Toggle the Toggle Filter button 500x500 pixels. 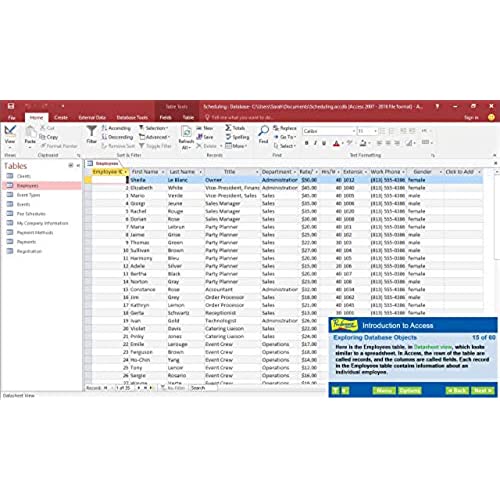tap(155, 146)
